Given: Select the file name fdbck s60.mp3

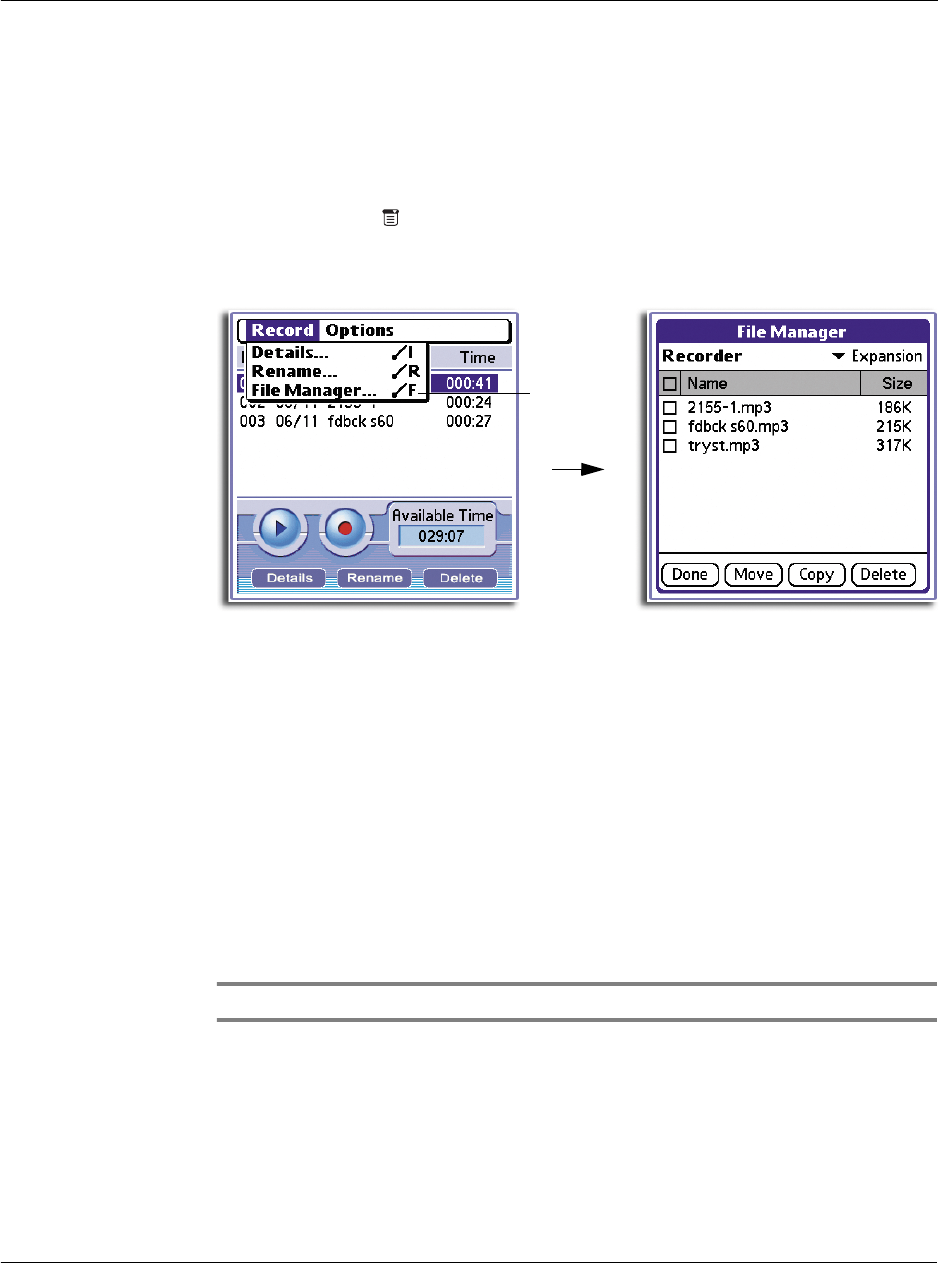Looking at the screenshot, I should (738, 427).
